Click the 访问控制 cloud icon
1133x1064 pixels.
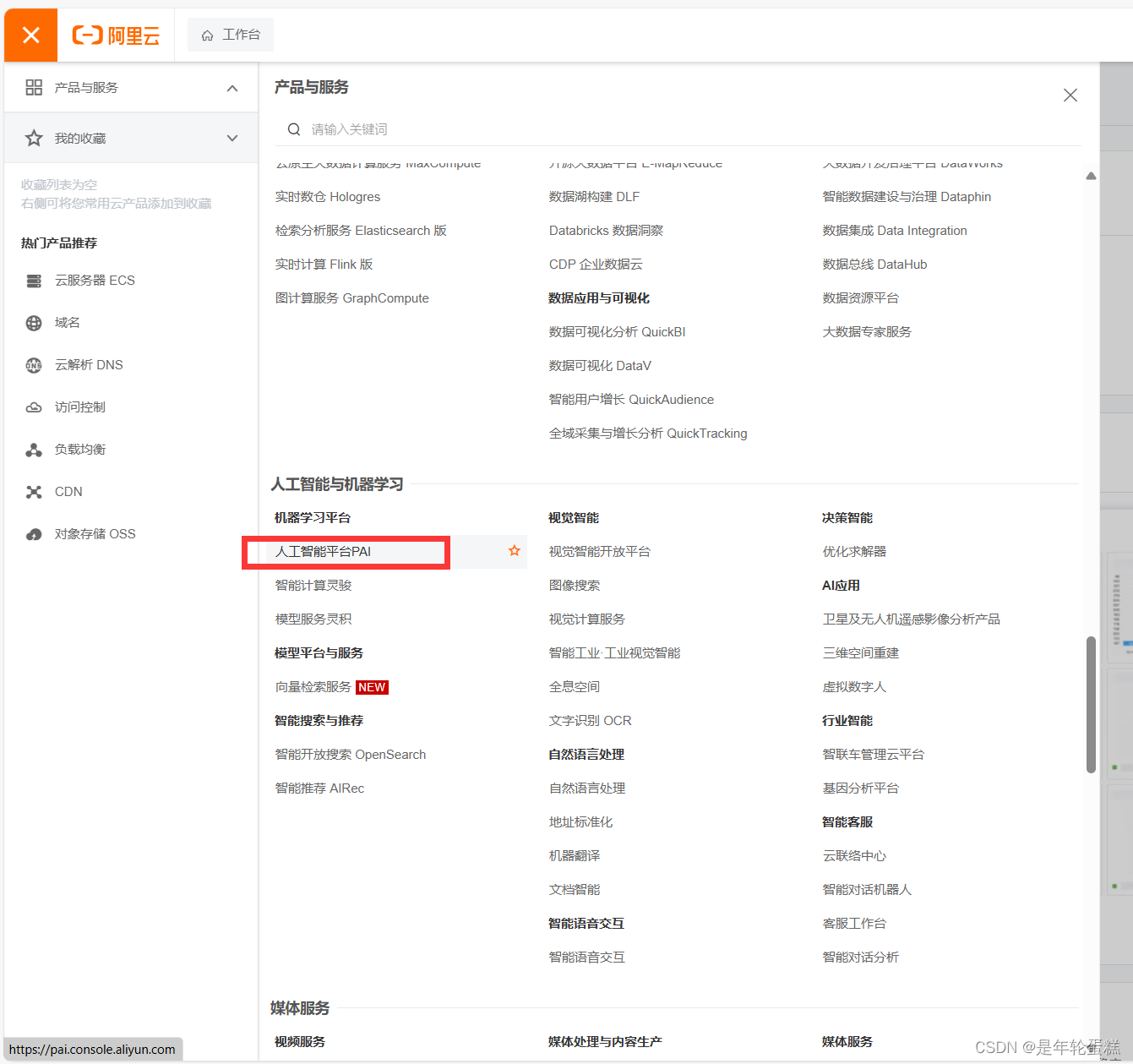pos(34,407)
